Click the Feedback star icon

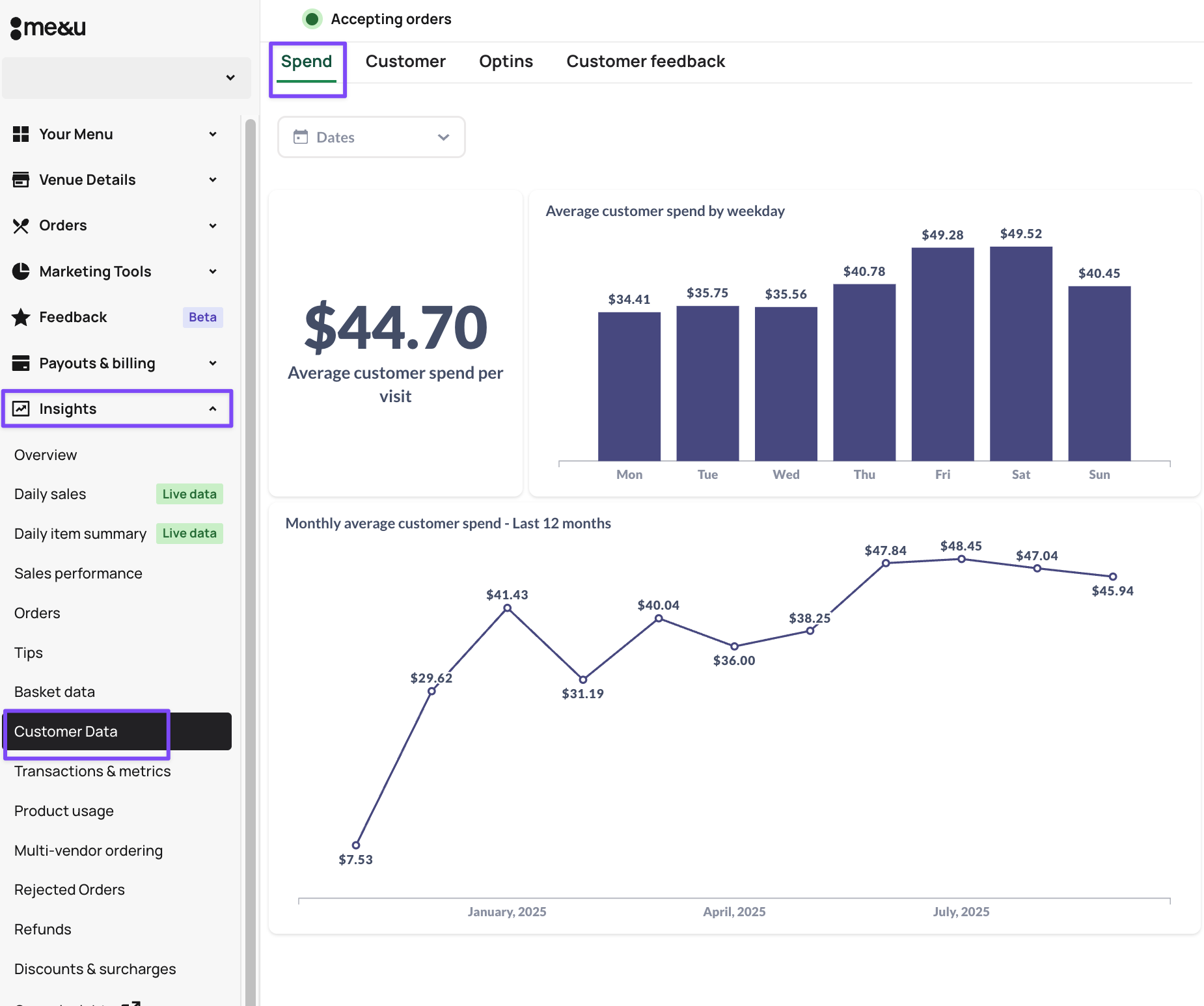point(21,318)
